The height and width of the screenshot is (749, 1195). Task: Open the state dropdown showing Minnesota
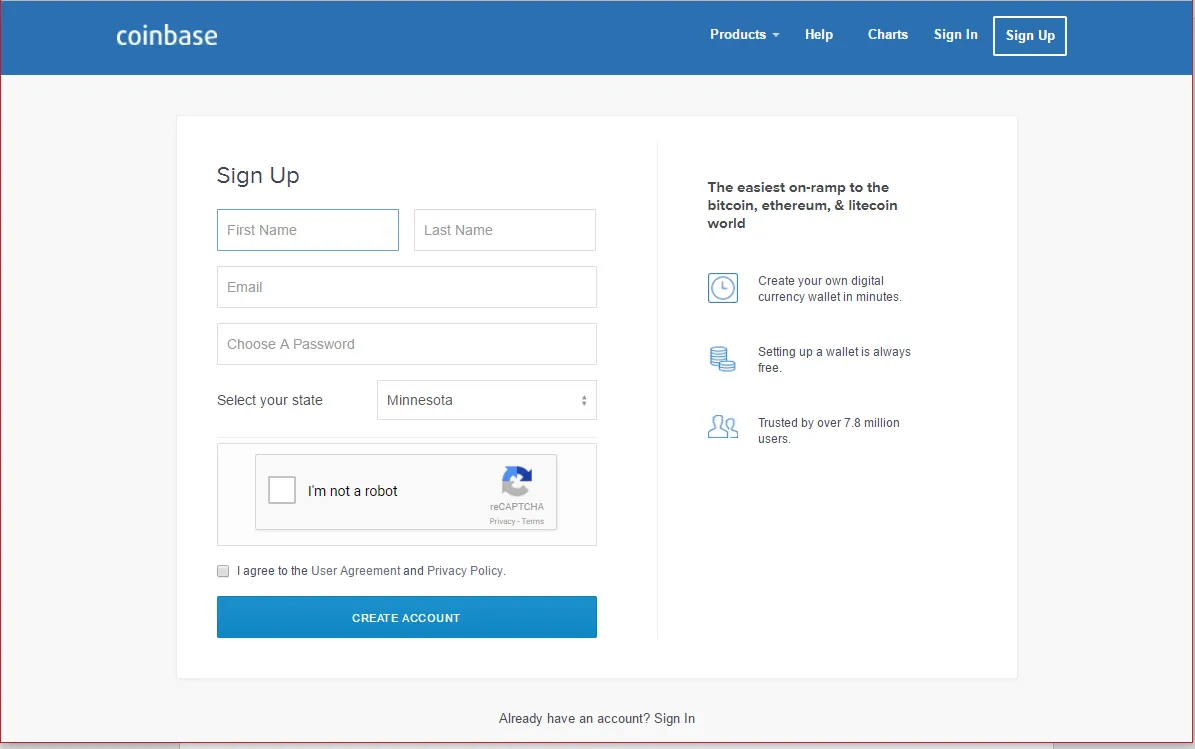[x=487, y=400]
